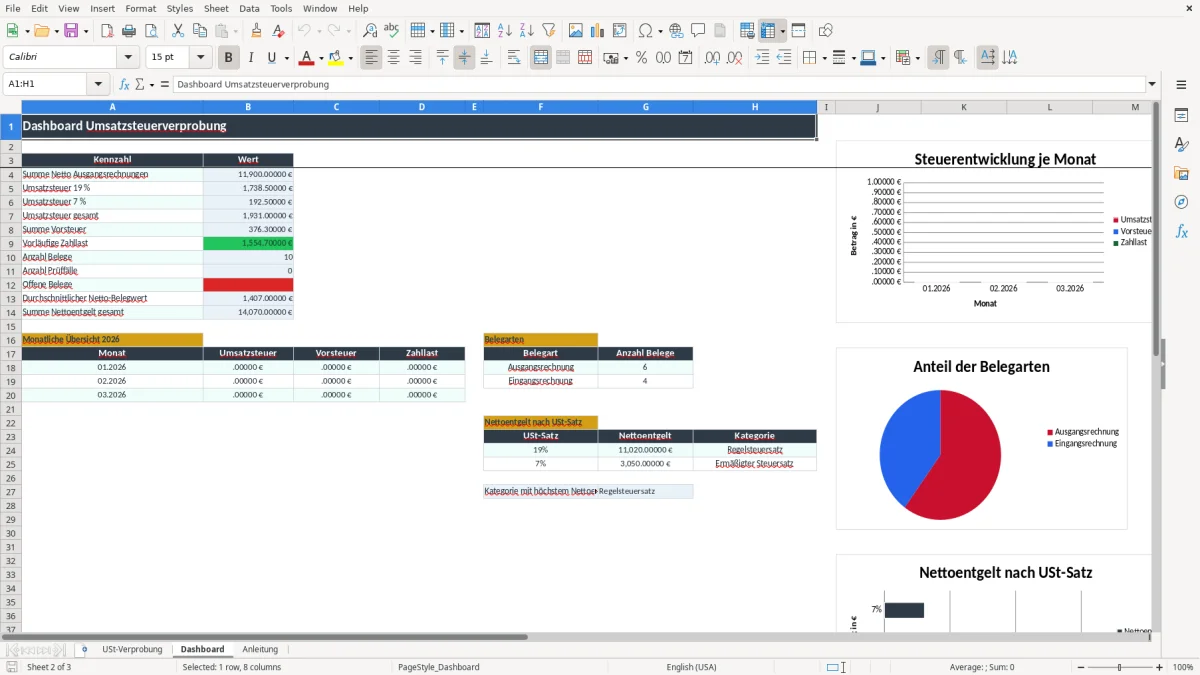This screenshot has height=675, width=1200.
Task: Toggle Align Left
Action: (x=371, y=58)
